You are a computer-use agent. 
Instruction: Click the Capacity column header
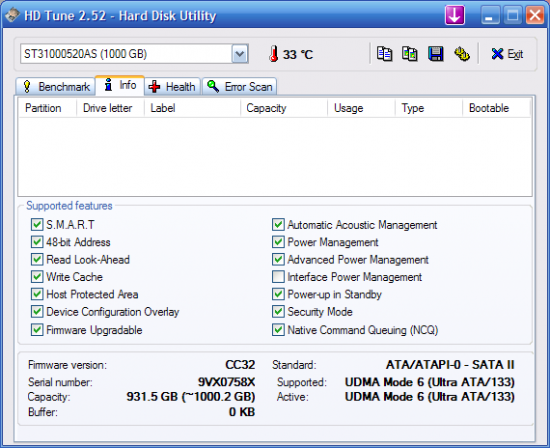(284, 108)
